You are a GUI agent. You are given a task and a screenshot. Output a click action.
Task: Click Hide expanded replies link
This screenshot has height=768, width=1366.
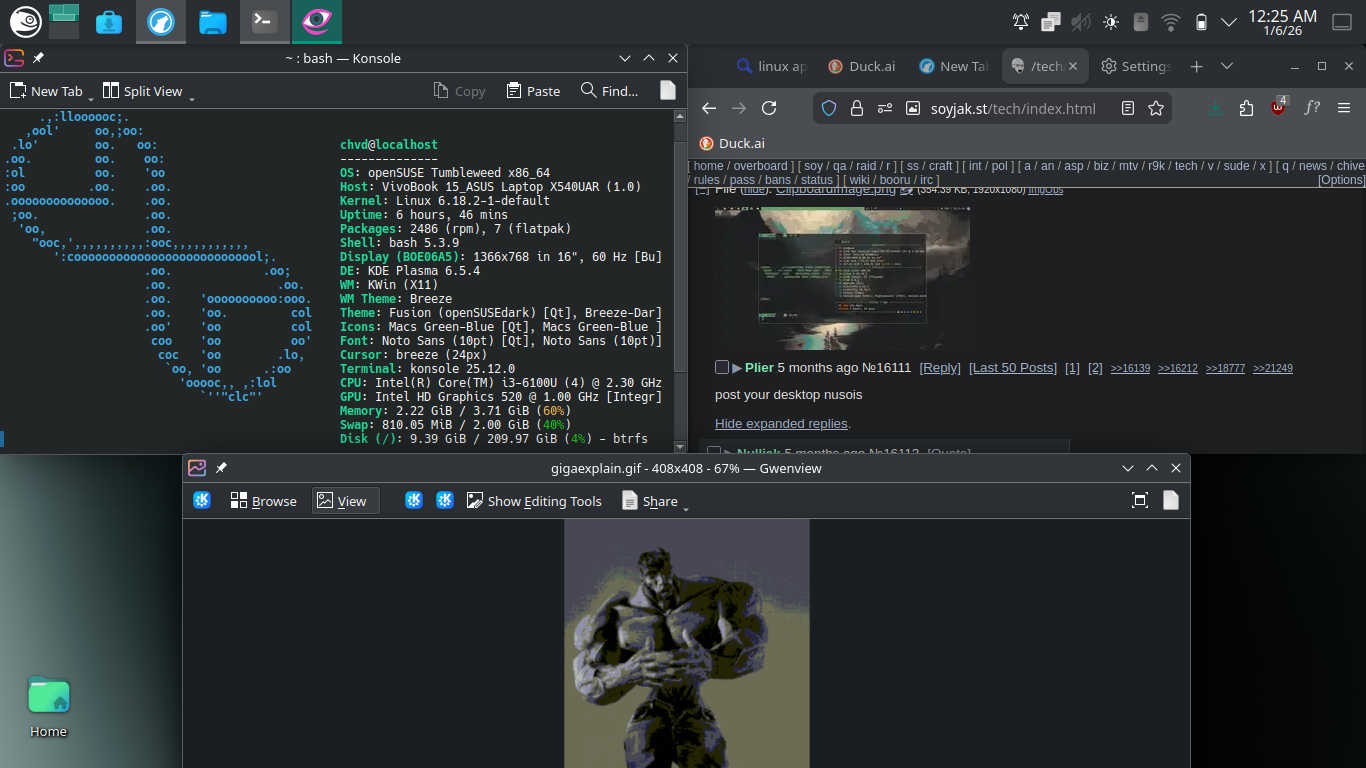pos(782,424)
